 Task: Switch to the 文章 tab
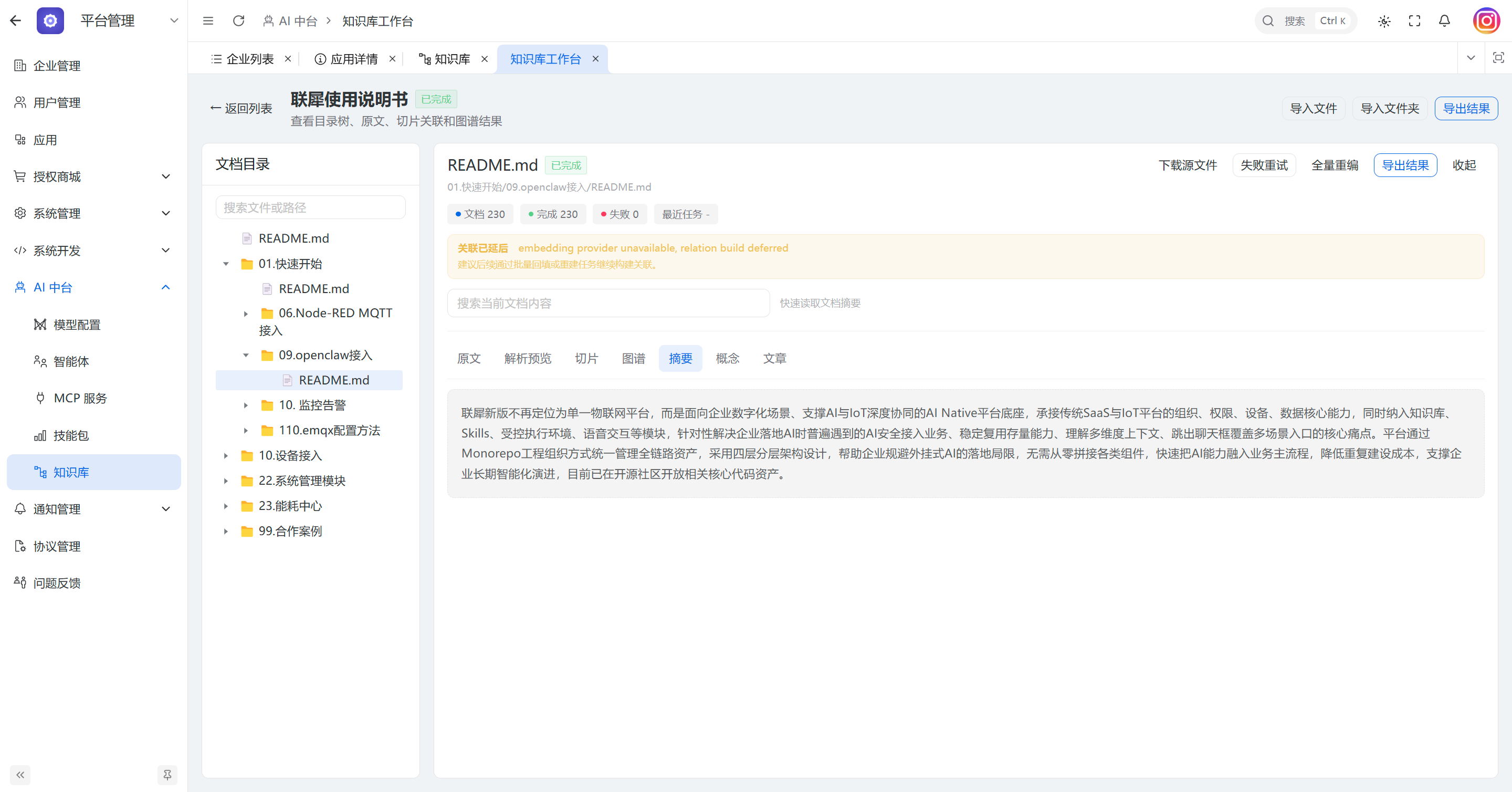pos(774,358)
